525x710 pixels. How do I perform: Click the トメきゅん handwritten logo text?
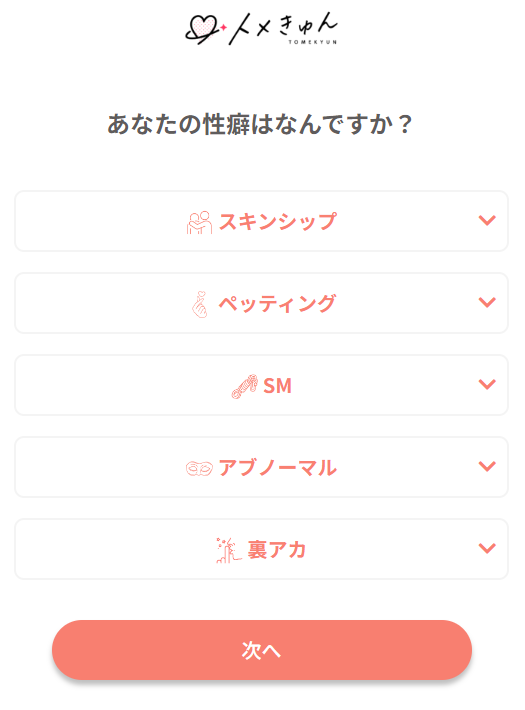coord(284,29)
